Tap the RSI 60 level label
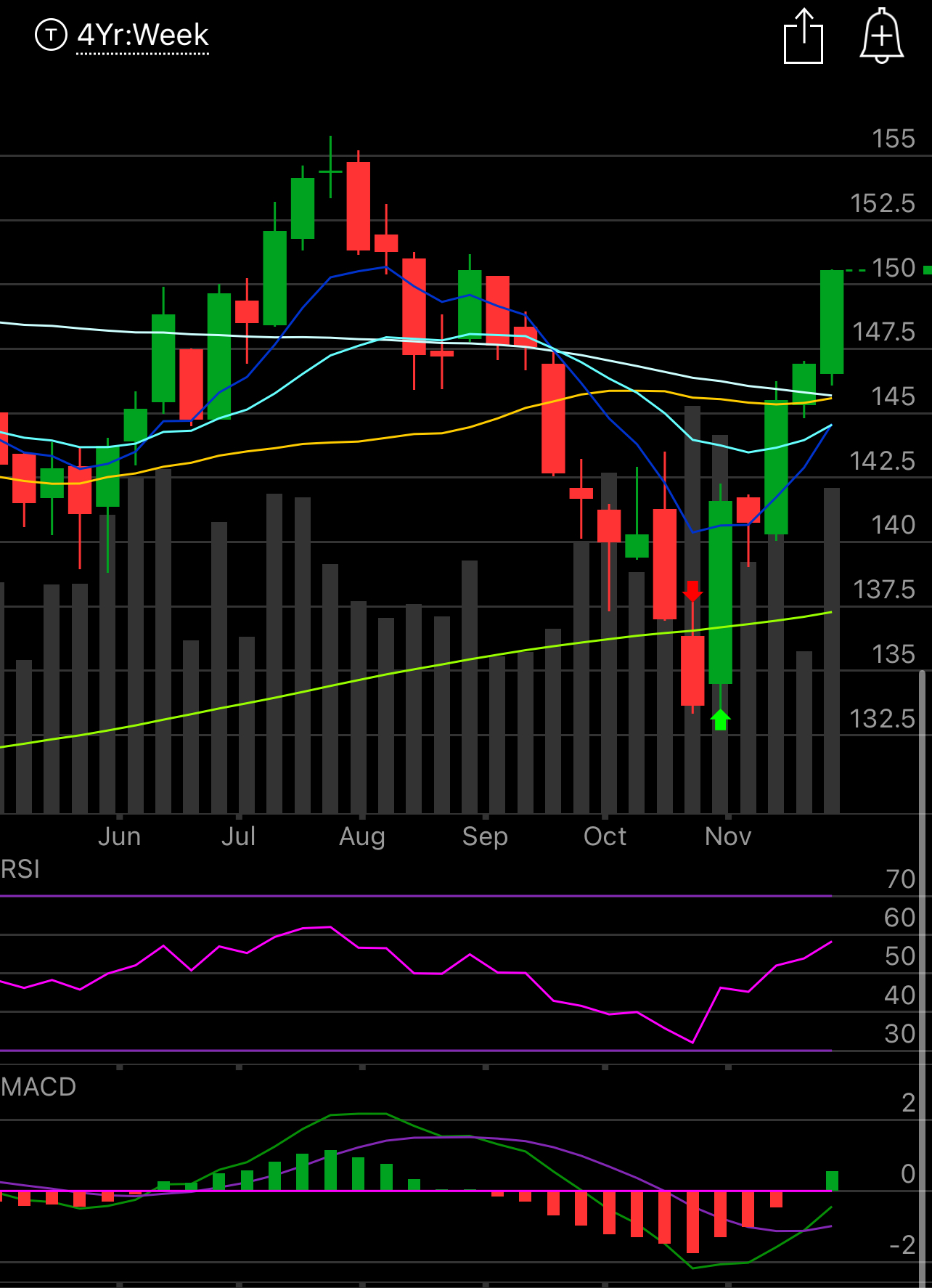The width and height of the screenshot is (932, 1288). pos(900,918)
